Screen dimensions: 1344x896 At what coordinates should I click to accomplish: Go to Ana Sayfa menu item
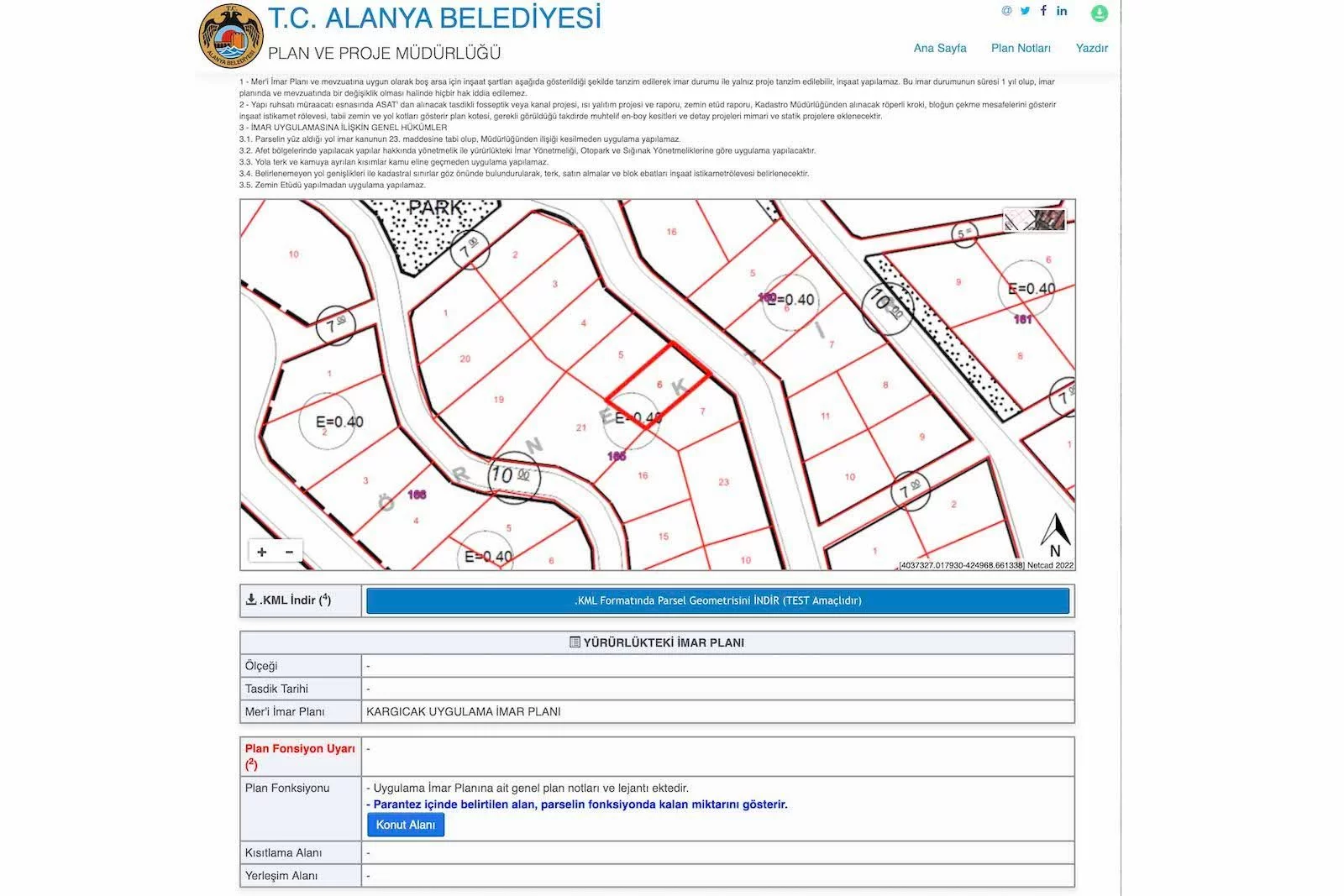940,48
